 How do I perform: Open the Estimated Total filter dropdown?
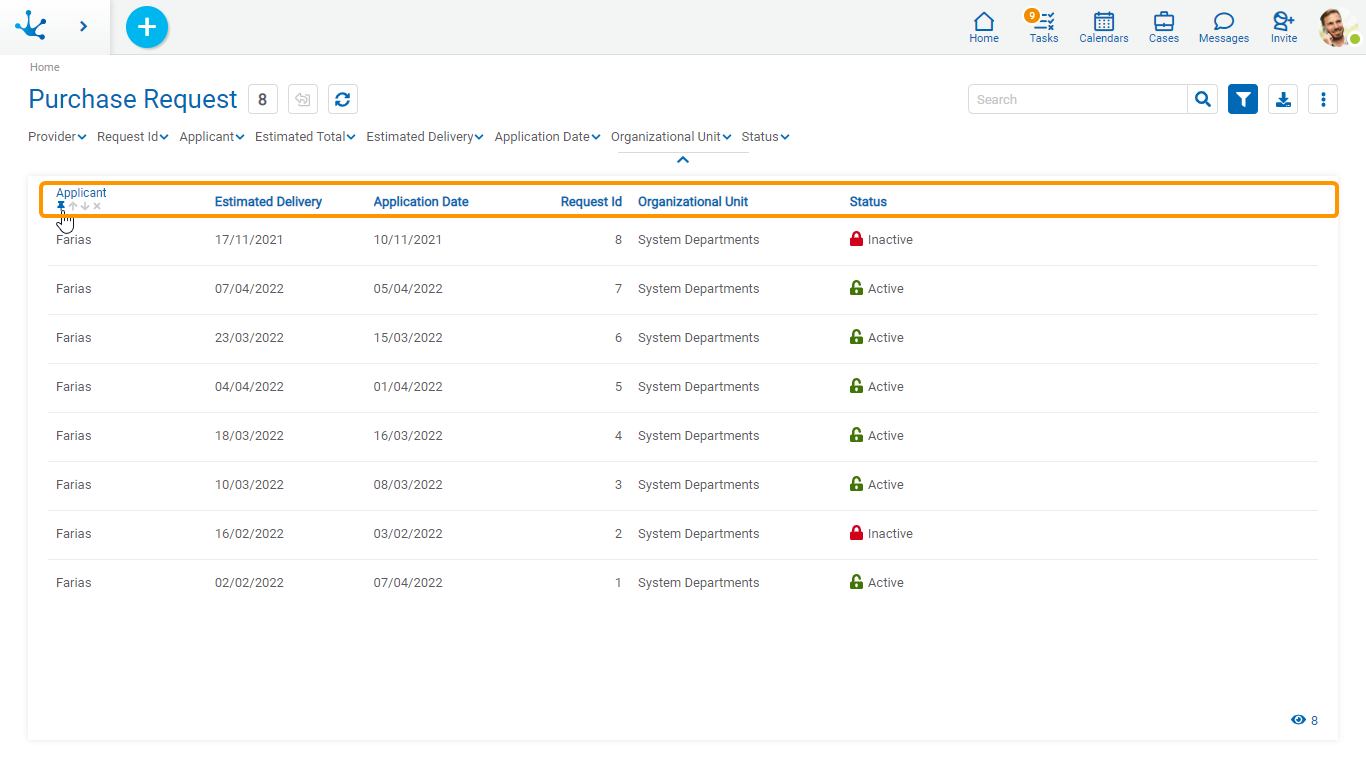point(305,137)
